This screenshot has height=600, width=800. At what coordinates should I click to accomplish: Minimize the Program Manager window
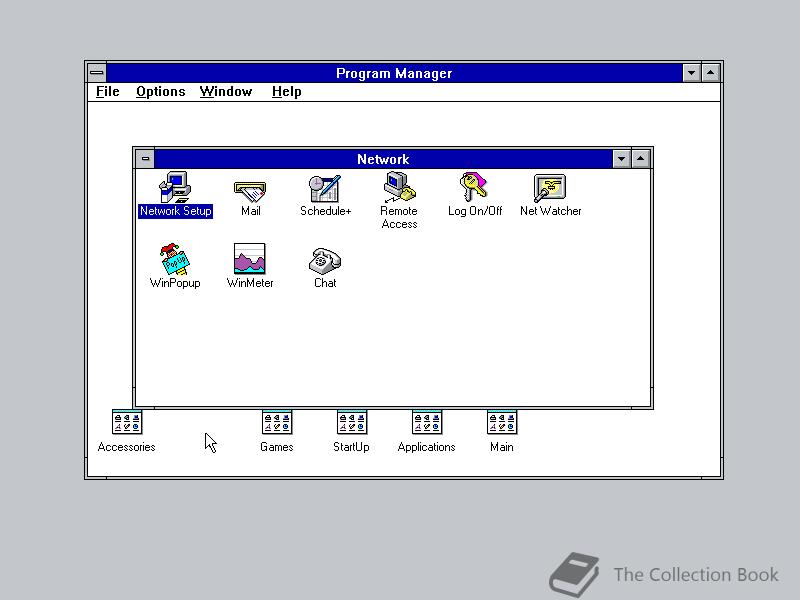click(x=691, y=73)
